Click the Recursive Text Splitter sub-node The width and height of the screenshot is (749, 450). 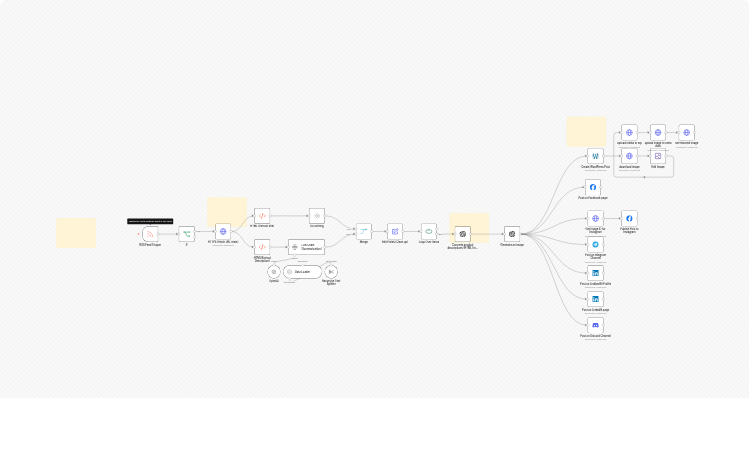pos(331,271)
